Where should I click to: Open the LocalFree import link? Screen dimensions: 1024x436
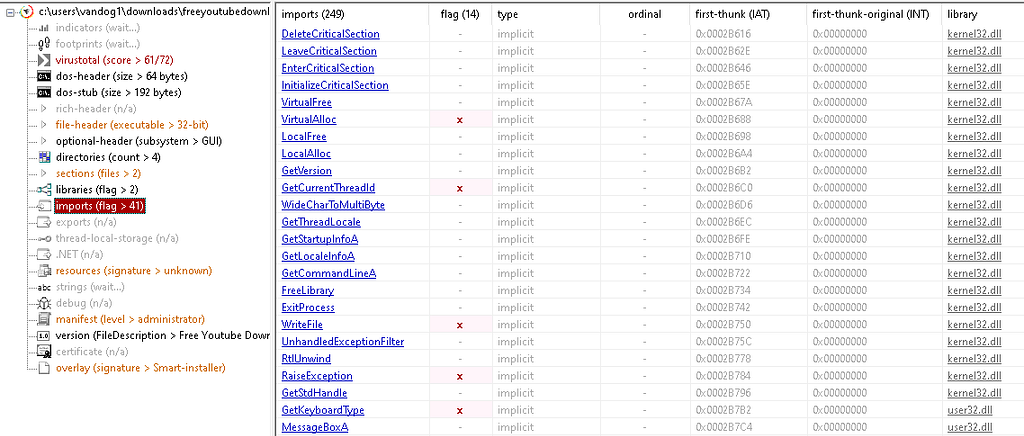pyautogui.click(x=304, y=136)
